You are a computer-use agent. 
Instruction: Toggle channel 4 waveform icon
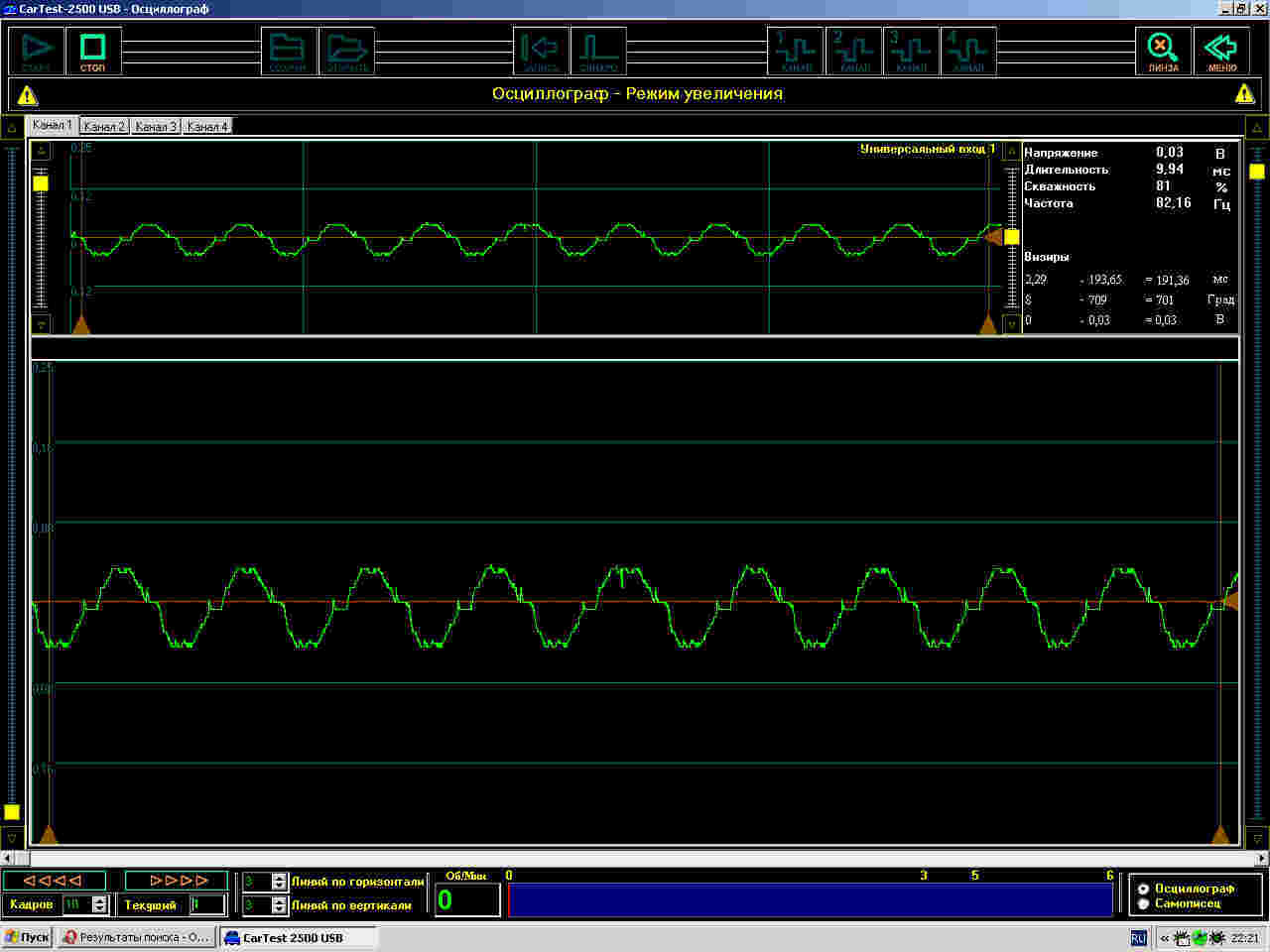968,50
